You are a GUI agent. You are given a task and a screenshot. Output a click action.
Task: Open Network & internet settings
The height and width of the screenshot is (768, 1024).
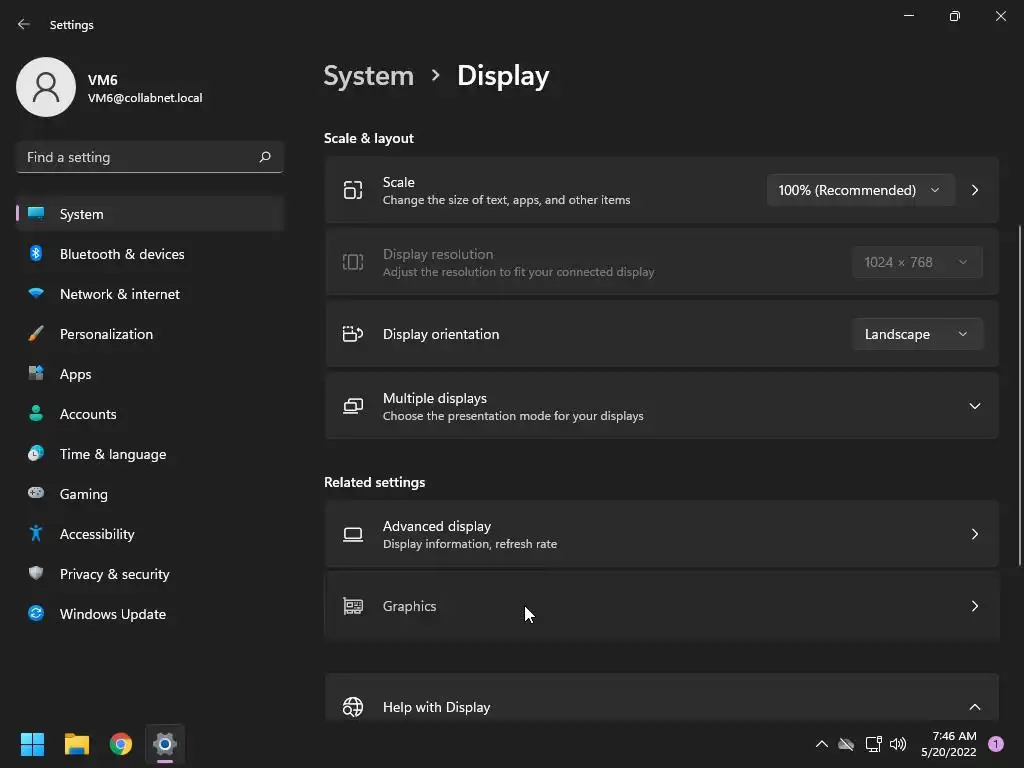[x=150, y=293]
